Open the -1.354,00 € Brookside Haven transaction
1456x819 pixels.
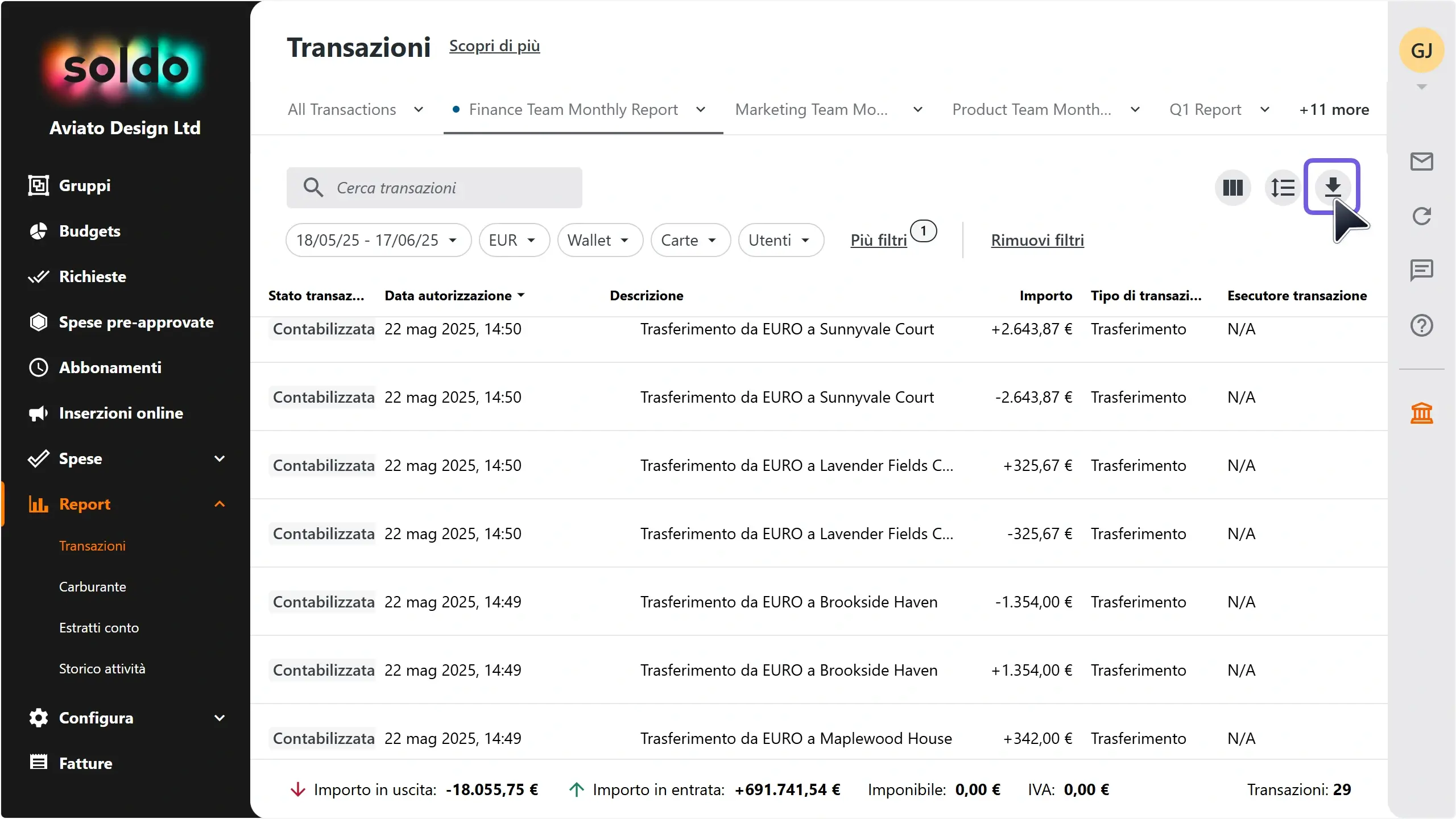[819, 602]
